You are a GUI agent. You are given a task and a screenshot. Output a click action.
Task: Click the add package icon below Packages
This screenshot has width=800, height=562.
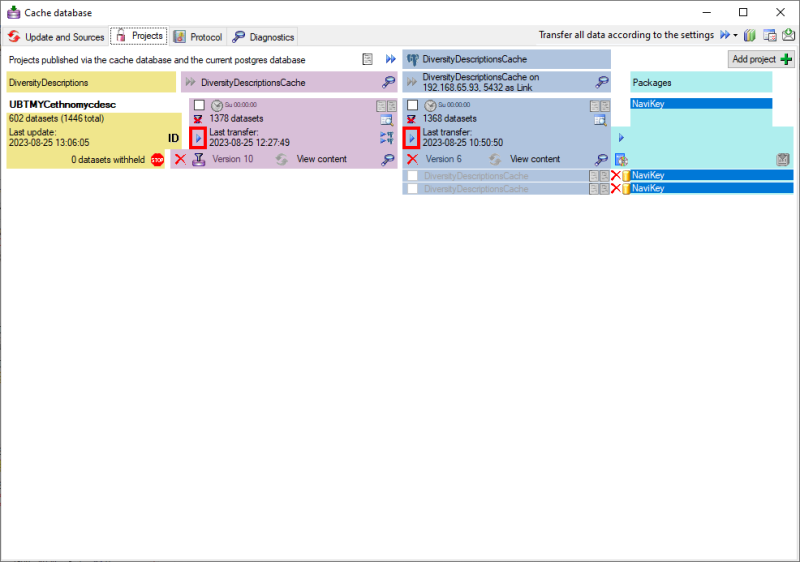[620, 159]
